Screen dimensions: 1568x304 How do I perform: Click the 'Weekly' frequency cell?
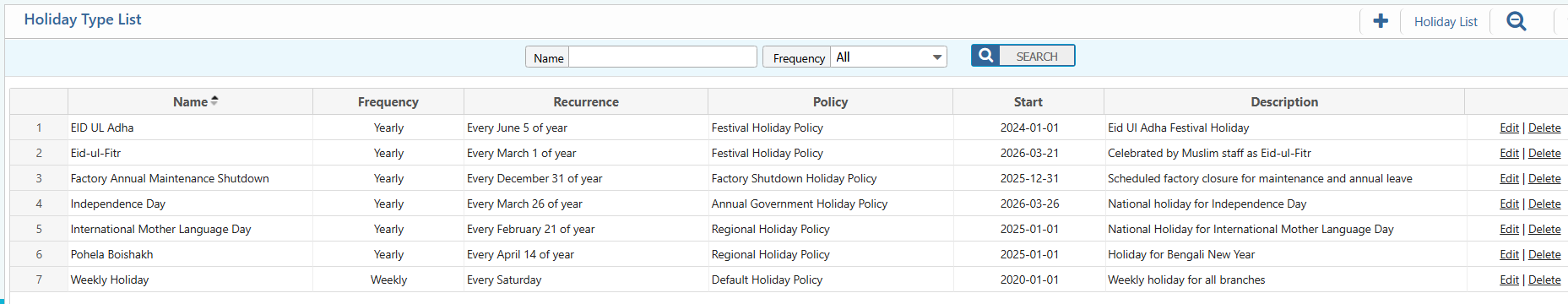(388, 280)
